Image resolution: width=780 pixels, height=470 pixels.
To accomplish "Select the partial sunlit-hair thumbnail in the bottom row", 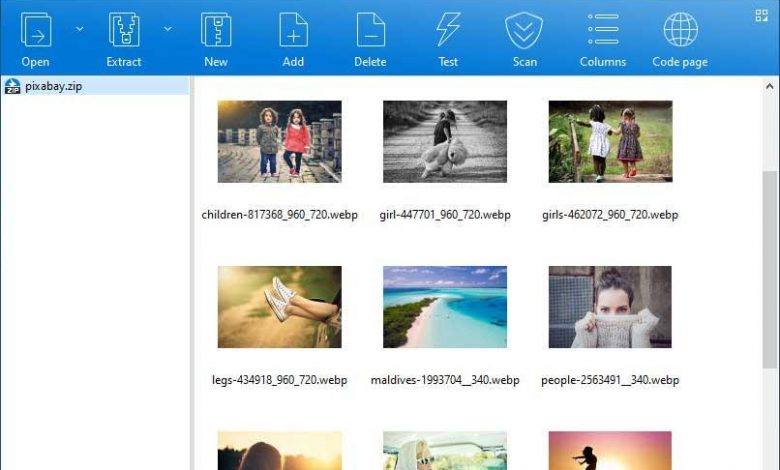I will coord(280,451).
